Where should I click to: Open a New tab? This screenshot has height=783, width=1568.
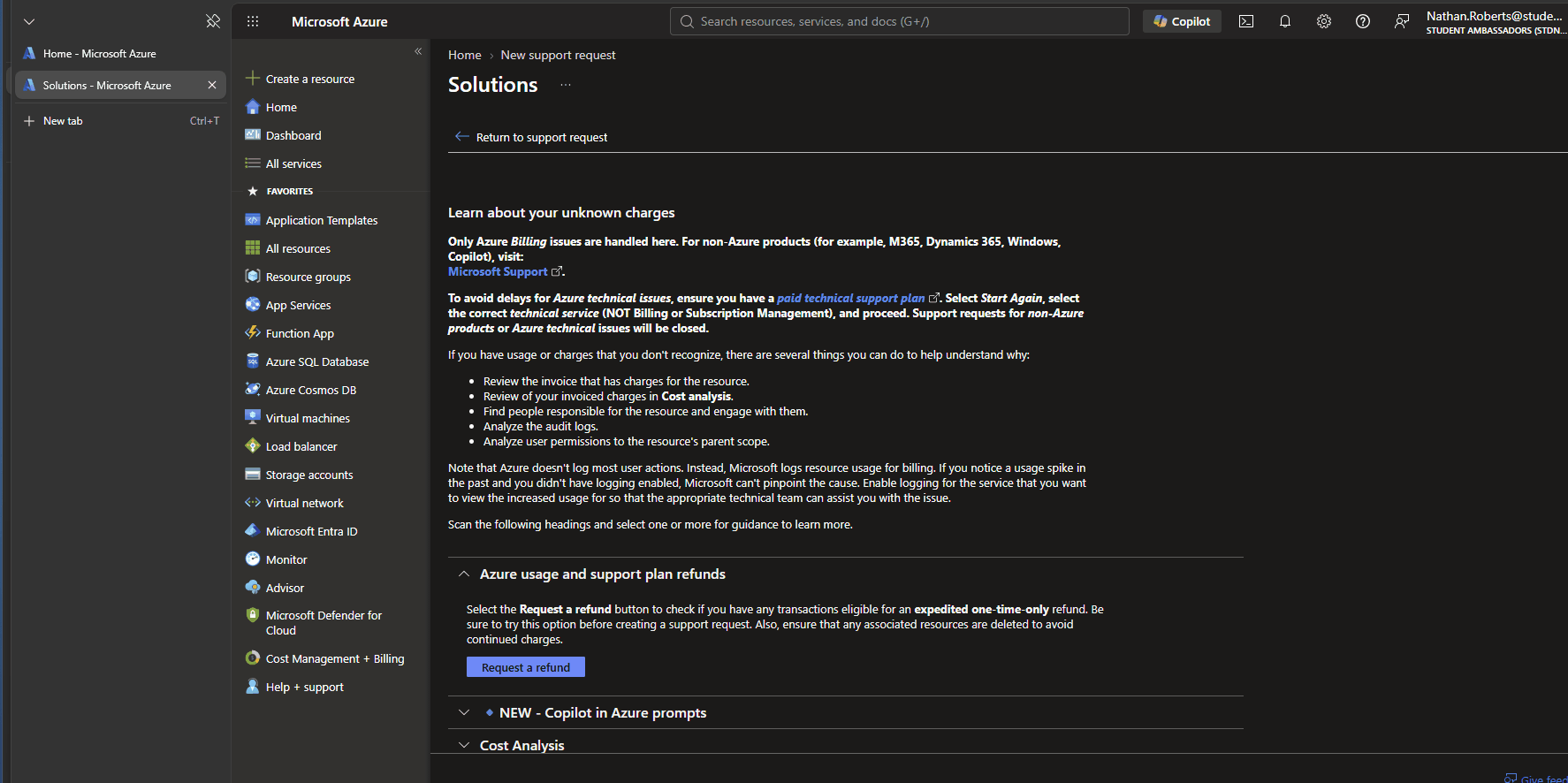tap(63, 121)
